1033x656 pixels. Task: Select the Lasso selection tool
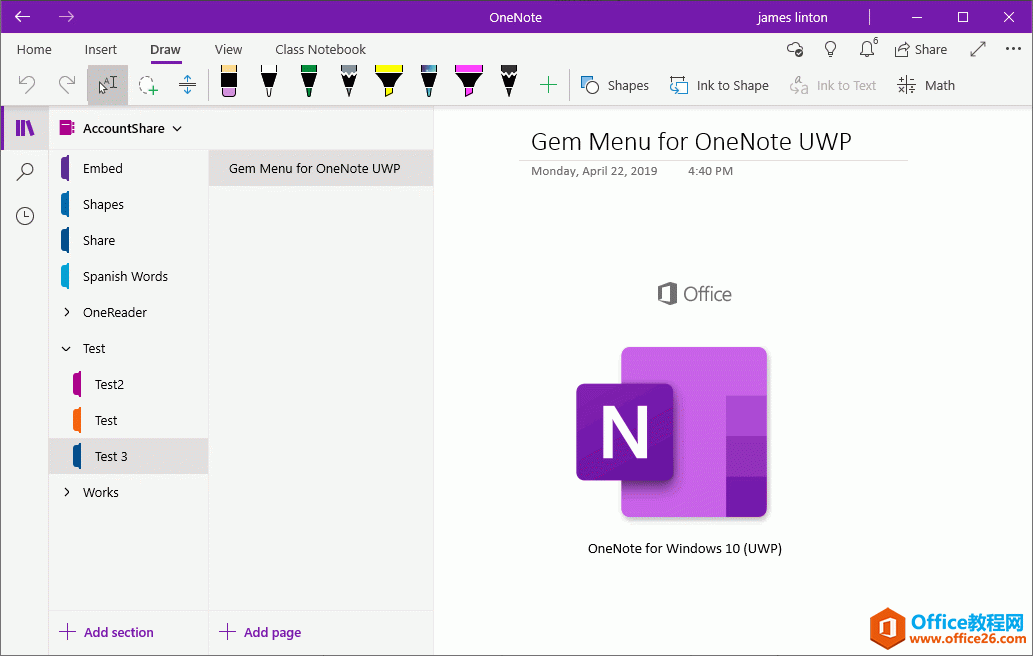[148, 85]
